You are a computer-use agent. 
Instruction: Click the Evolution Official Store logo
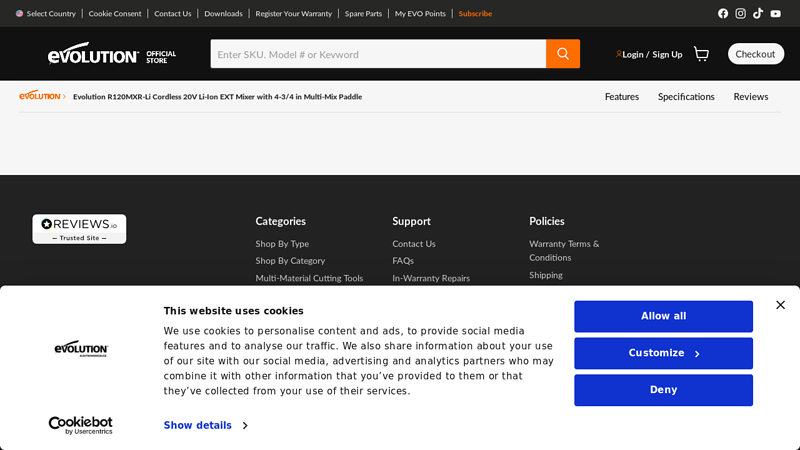point(112,54)
